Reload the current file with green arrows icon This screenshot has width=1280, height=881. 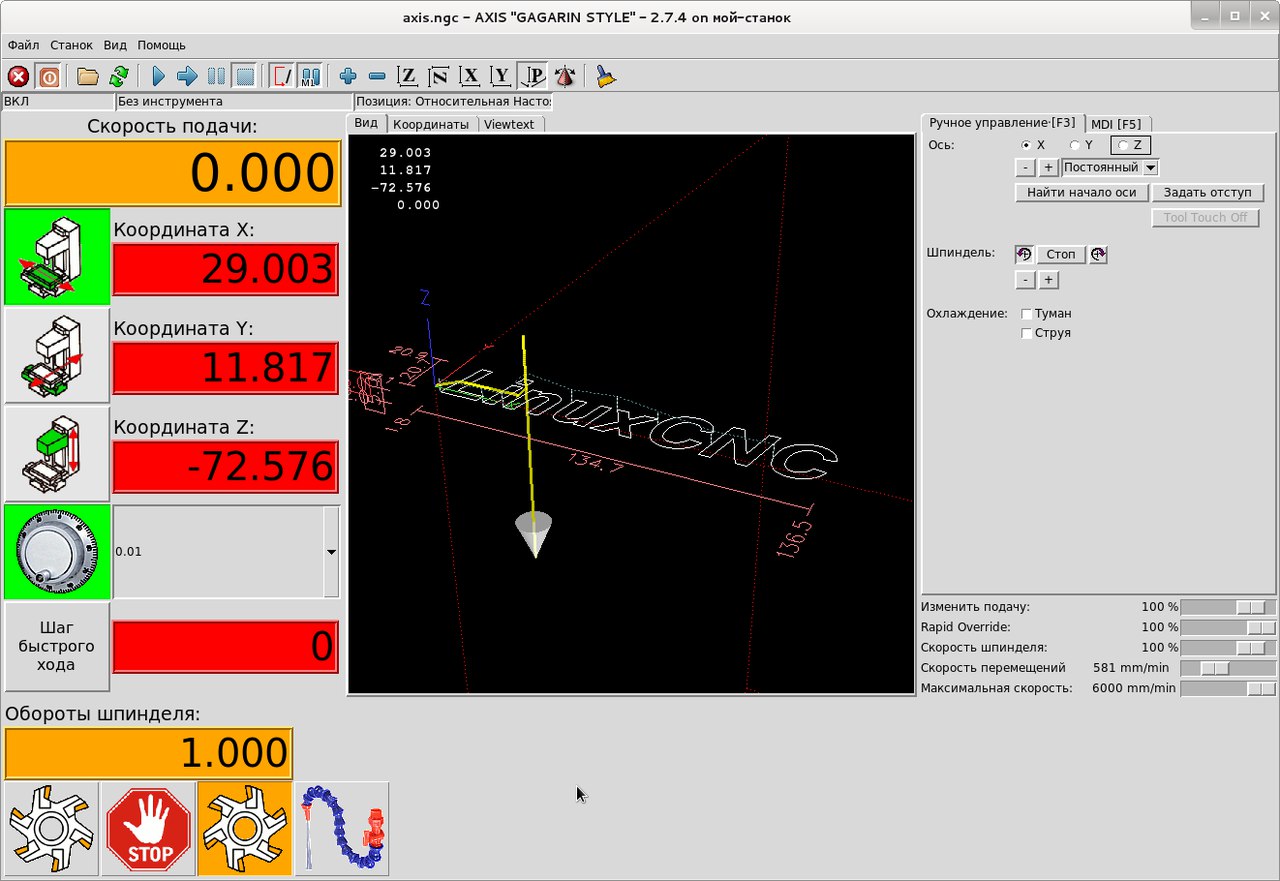pyautogui.click(x=119, y=76)
